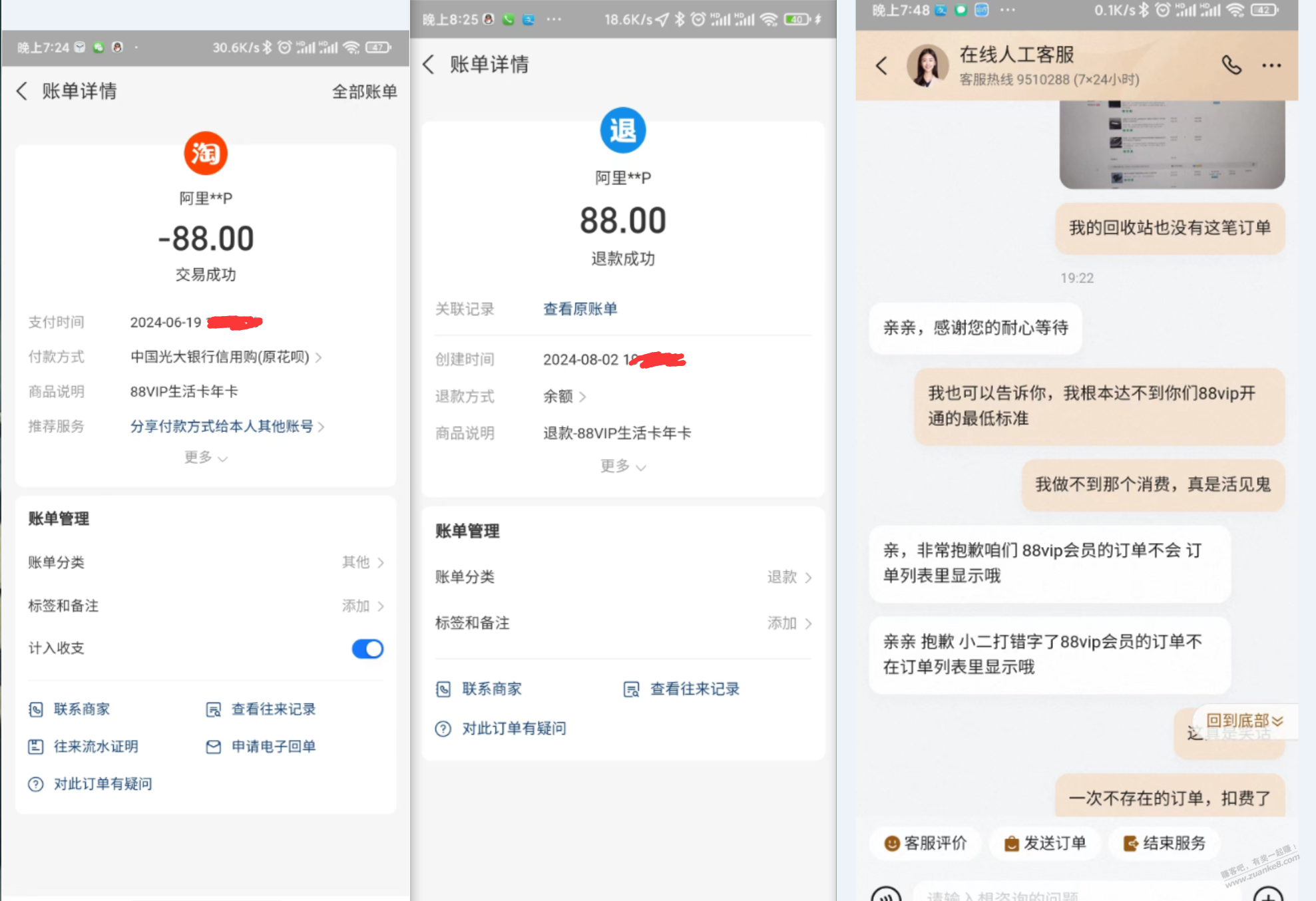Tap battery icon in left status bar
This screenshot has height=901, width=1316.
[x=378, y=47]
